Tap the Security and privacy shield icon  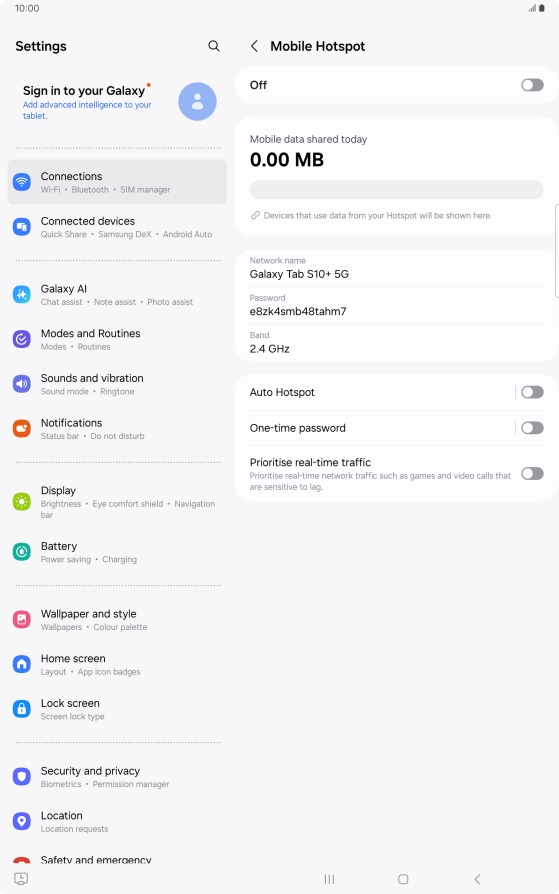click(22, 777)
